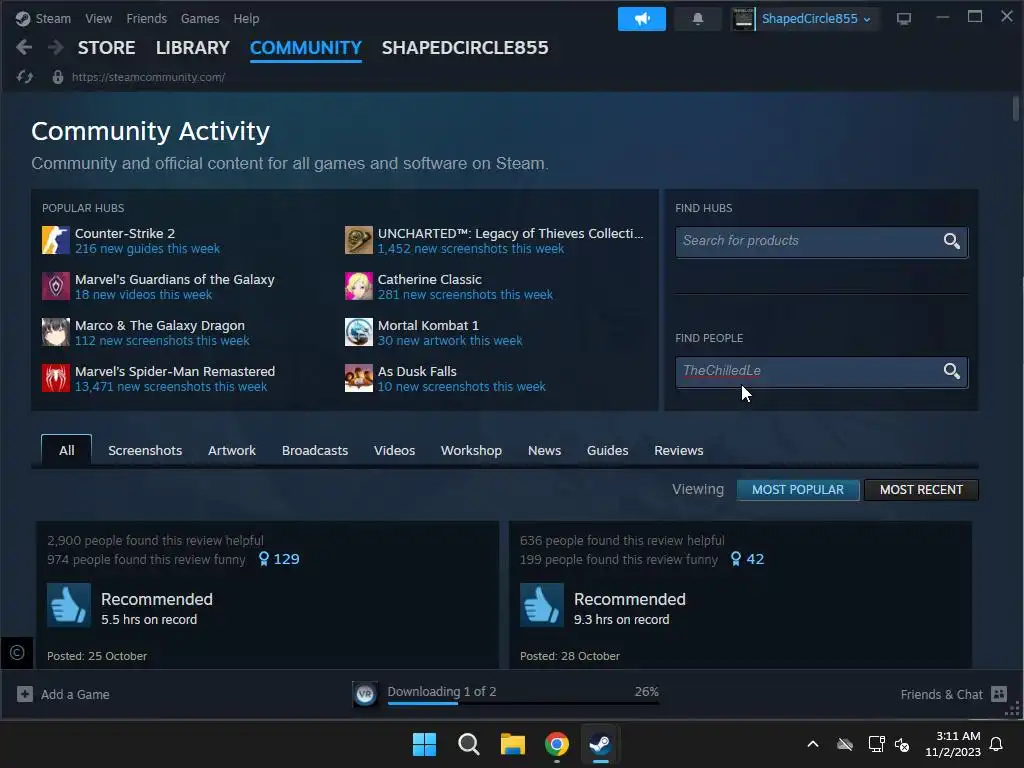This screenshot has width=1024, height=768.
Task: Open File Explorer from taskbar
Action: click(x=513, y=744)
